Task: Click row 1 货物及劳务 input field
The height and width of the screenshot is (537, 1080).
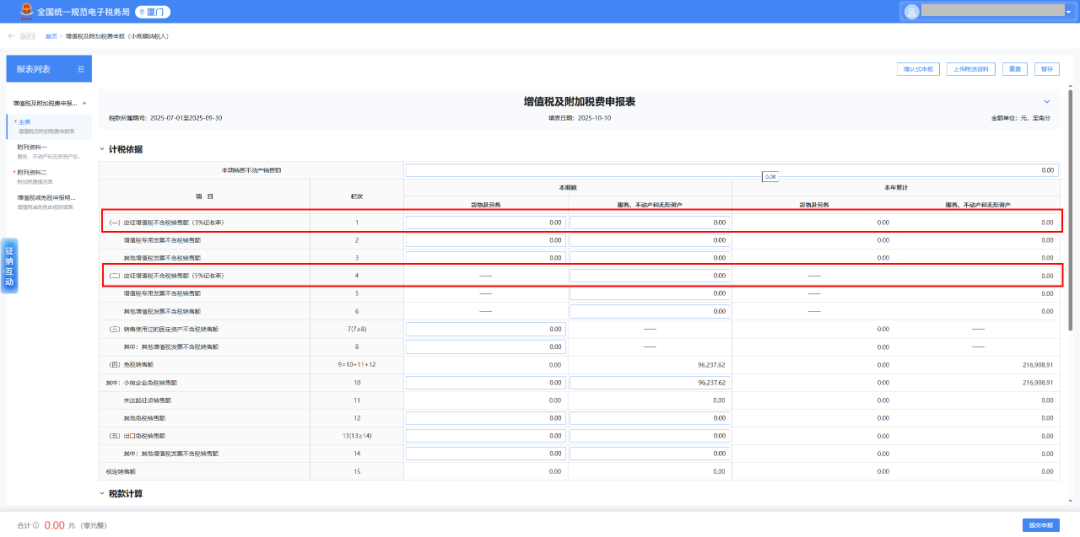Action: (485, 222)
